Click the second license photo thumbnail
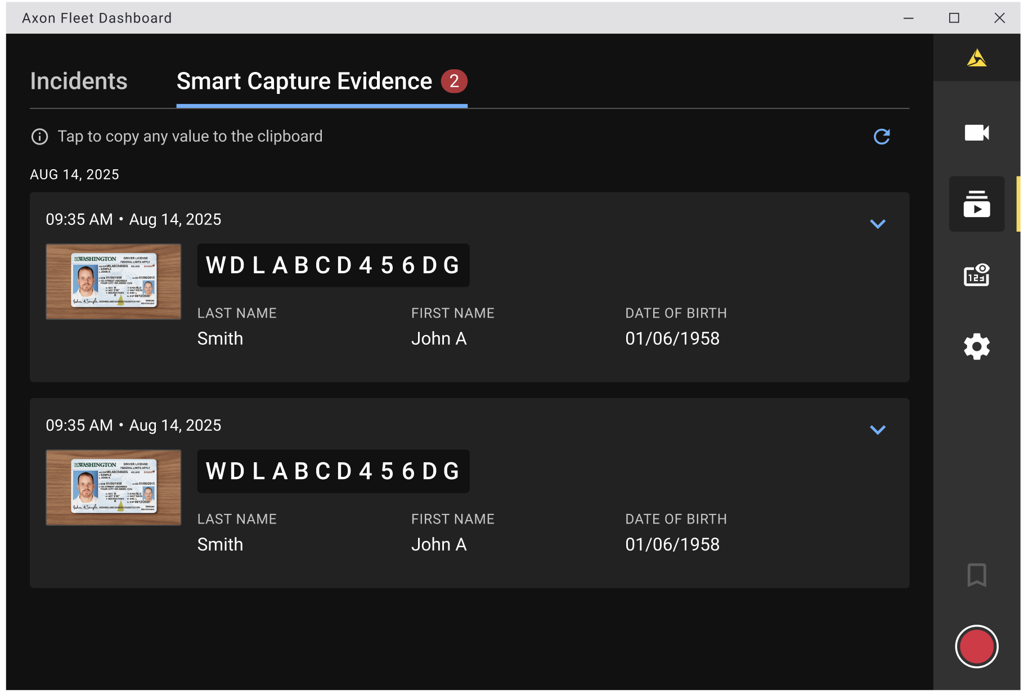Viewport: 1024px width, 695px height. click(x=113, y=487)
